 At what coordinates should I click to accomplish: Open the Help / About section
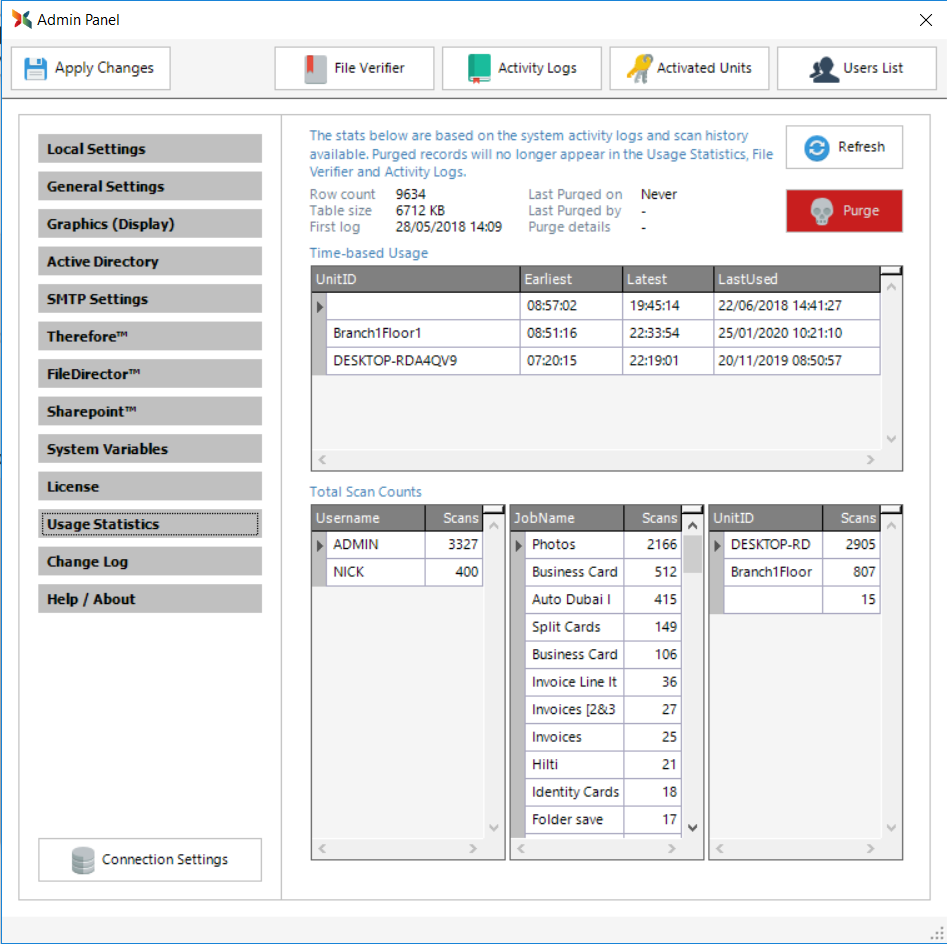(x=150, y=599)
